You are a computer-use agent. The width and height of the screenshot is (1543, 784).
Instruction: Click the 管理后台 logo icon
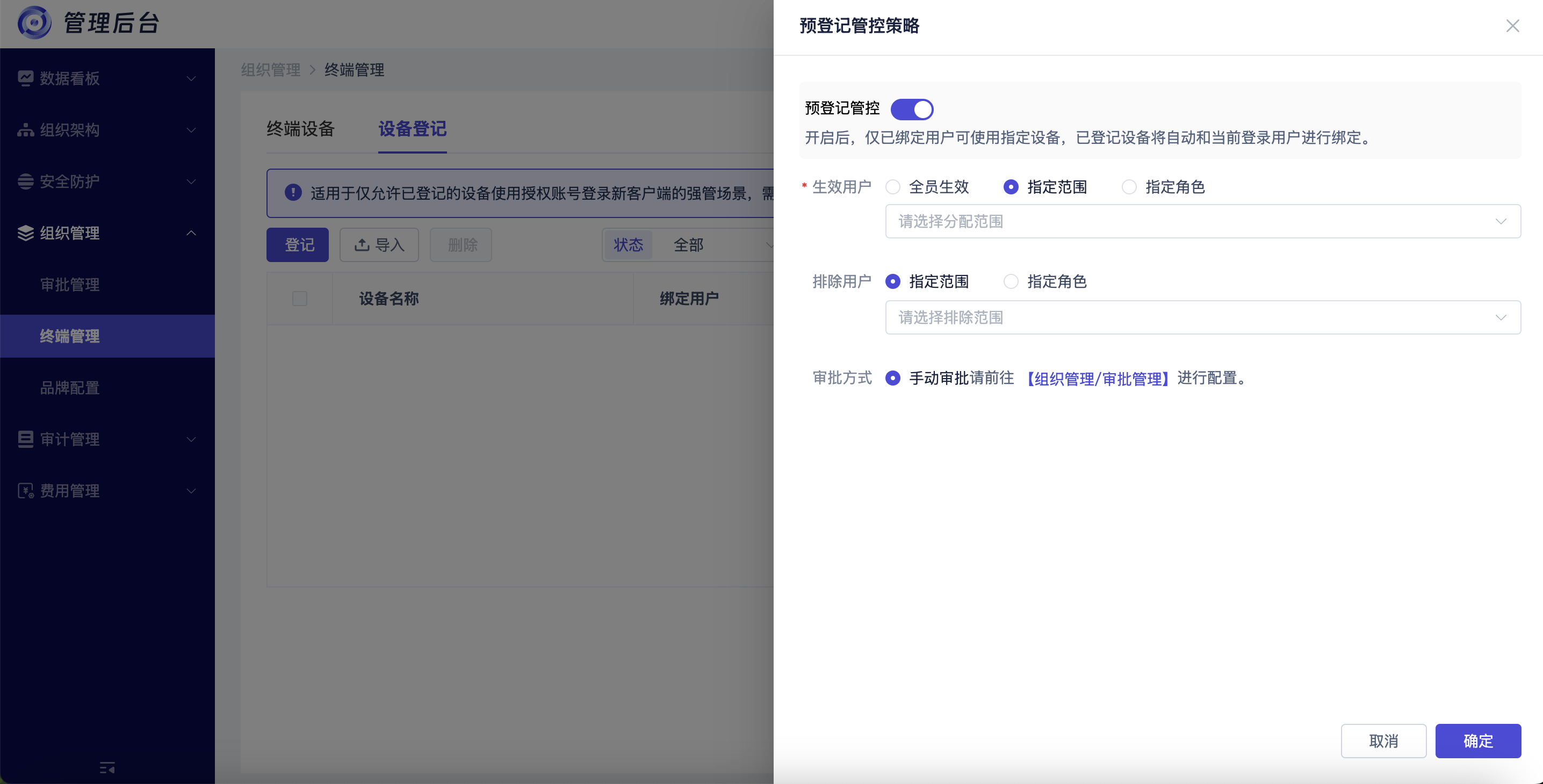click(34, 23)
